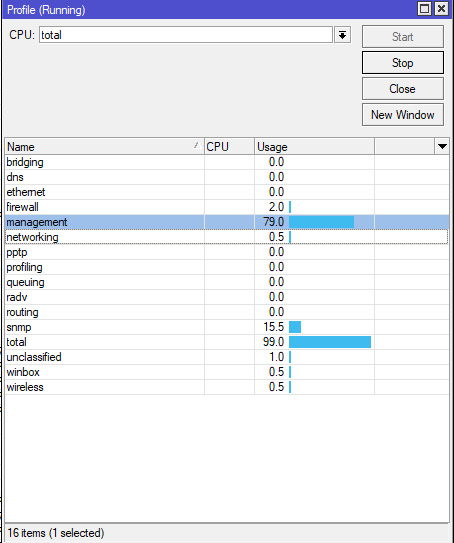This screenshot has width=454, height=543.
Task: Select the management row
Action: pos(227,222)
